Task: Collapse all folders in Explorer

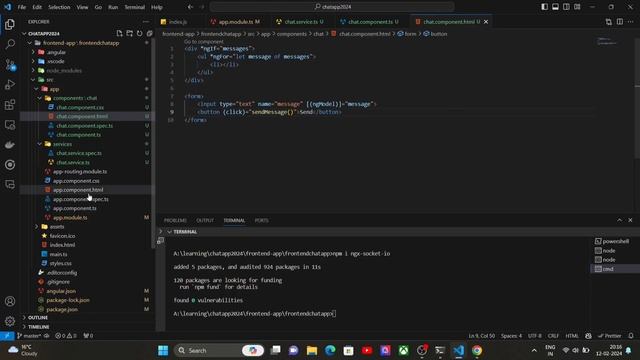Action: pyautogui.click(x=149, y=33)
